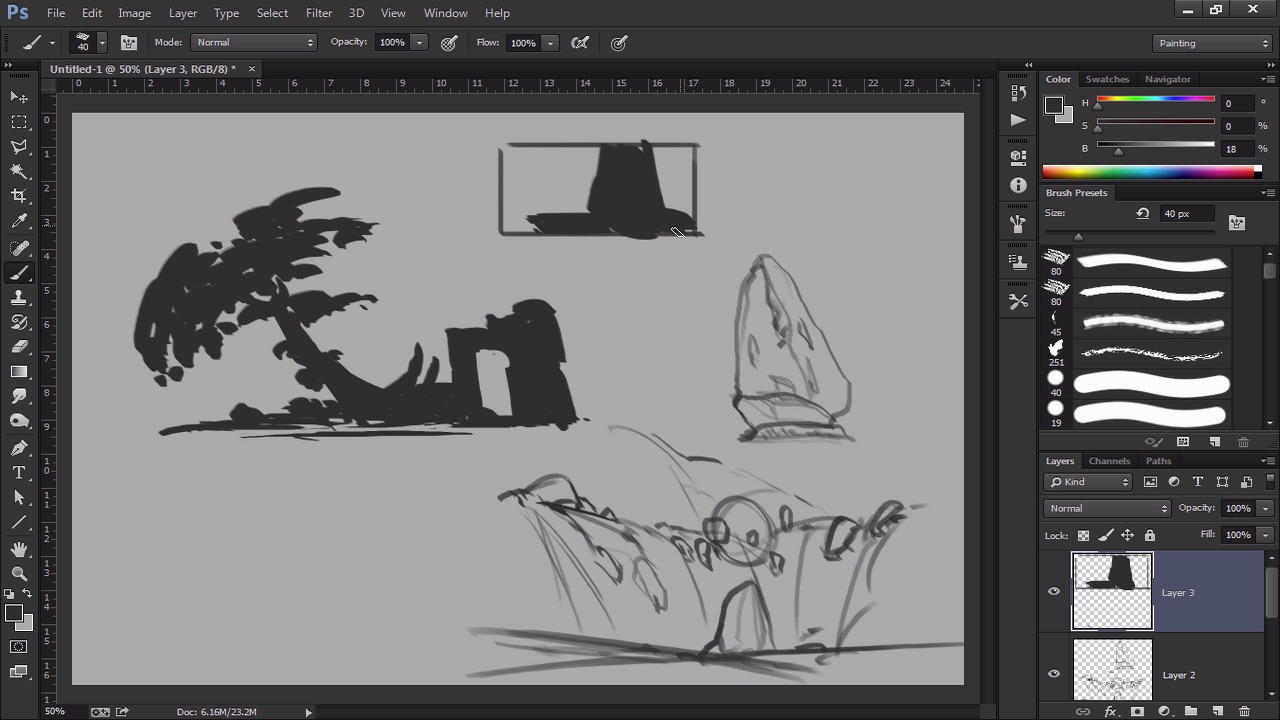Open the brush Mode dropdown
Screen dimensions: 1280x720
[254, 42]
